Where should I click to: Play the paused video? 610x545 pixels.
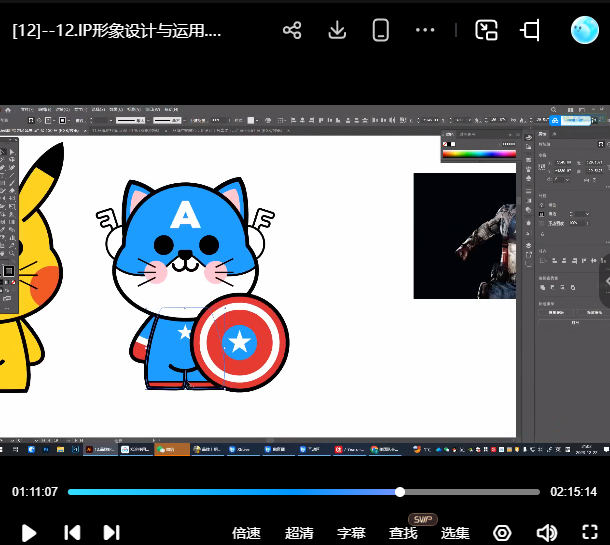(x=29, y=533)
